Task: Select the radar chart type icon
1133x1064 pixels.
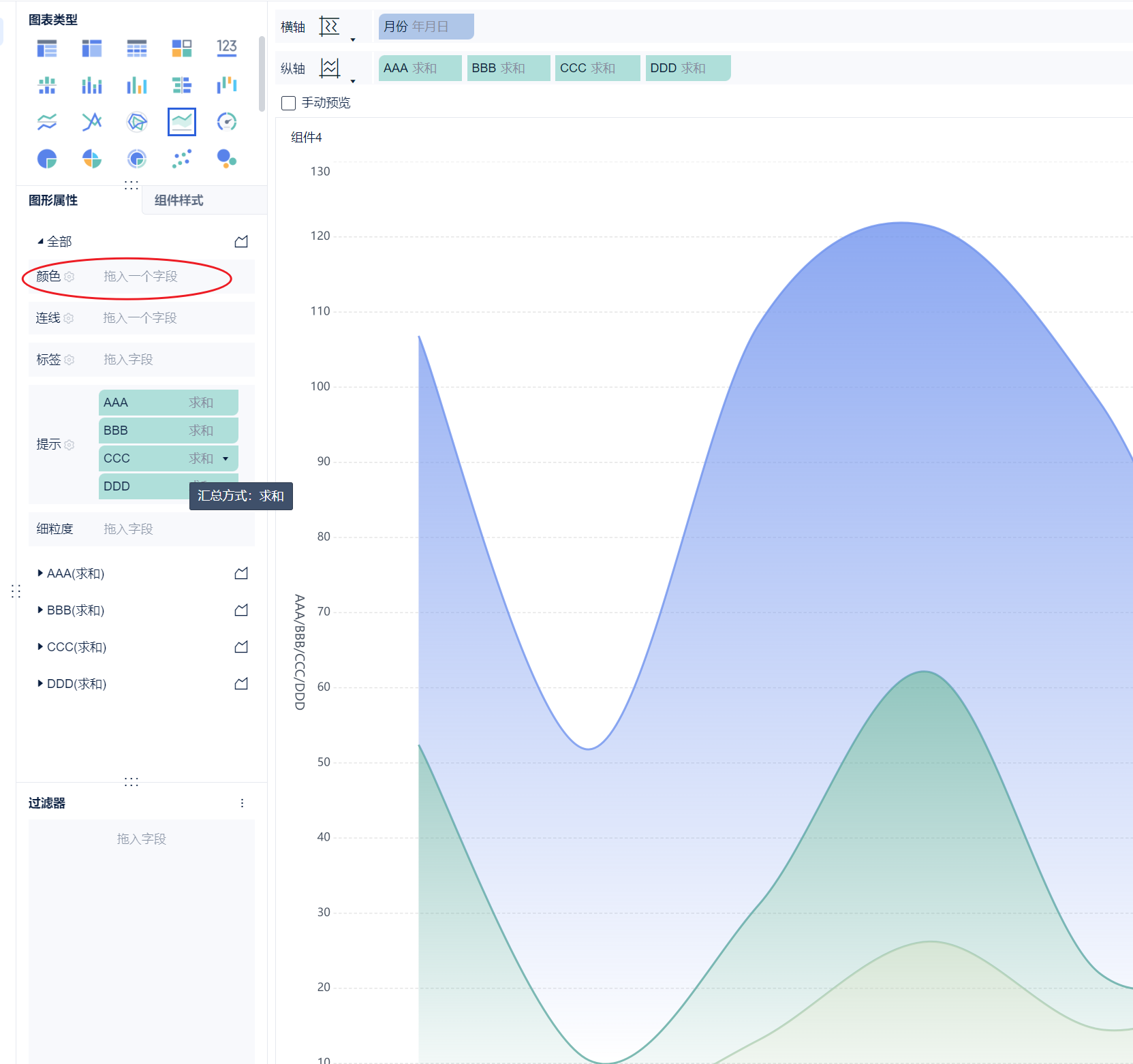Action: pos(137,122)
